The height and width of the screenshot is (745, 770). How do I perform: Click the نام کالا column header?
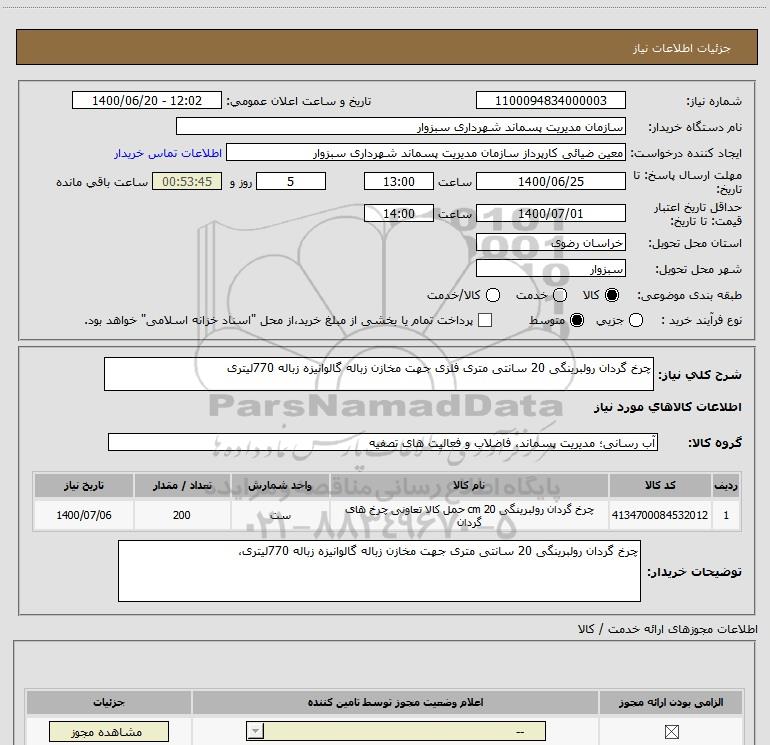[469, 485]
